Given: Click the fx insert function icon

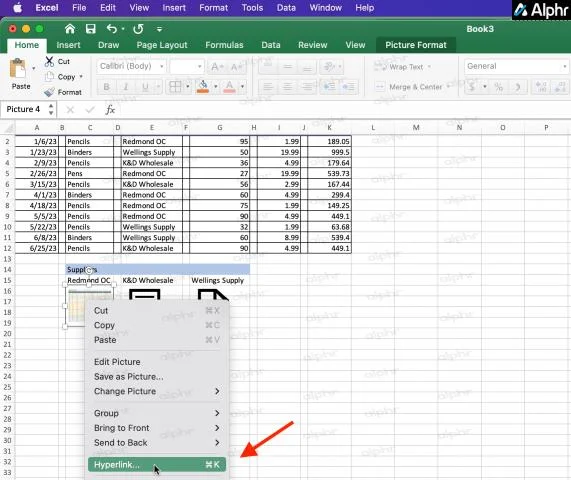Looking at the screenshot, I should [x=110, y=110].
